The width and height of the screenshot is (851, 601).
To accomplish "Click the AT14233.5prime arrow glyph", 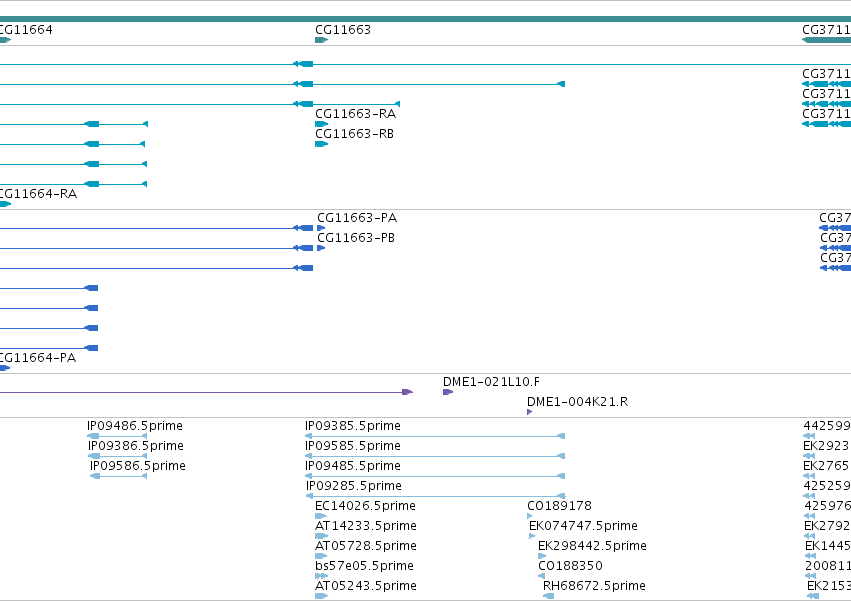I will click(x=321, y=536).
